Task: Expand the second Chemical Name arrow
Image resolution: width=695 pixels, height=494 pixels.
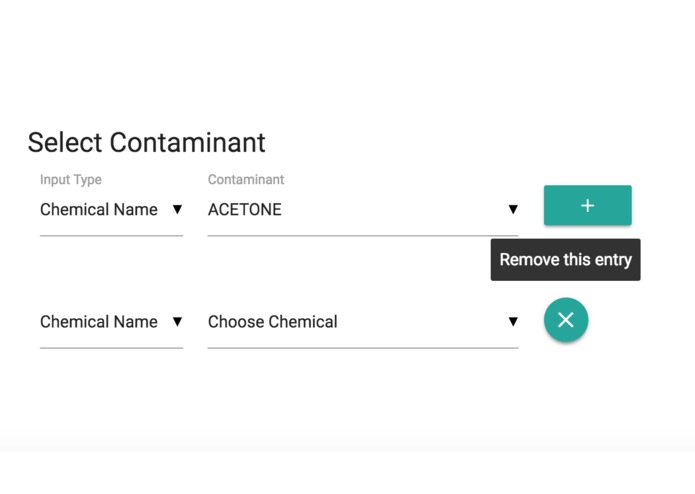Action: tap(177, 322)
